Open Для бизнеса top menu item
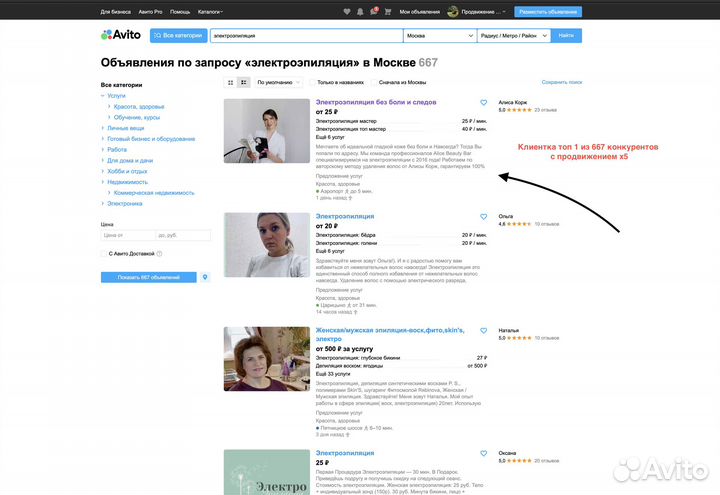 tap(116, 12)
